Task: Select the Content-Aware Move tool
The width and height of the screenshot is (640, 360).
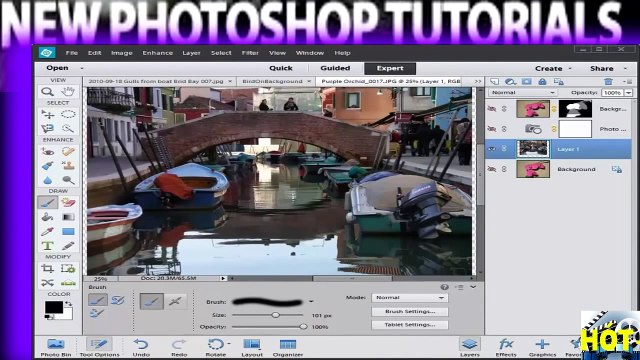Action: point(47,282)
